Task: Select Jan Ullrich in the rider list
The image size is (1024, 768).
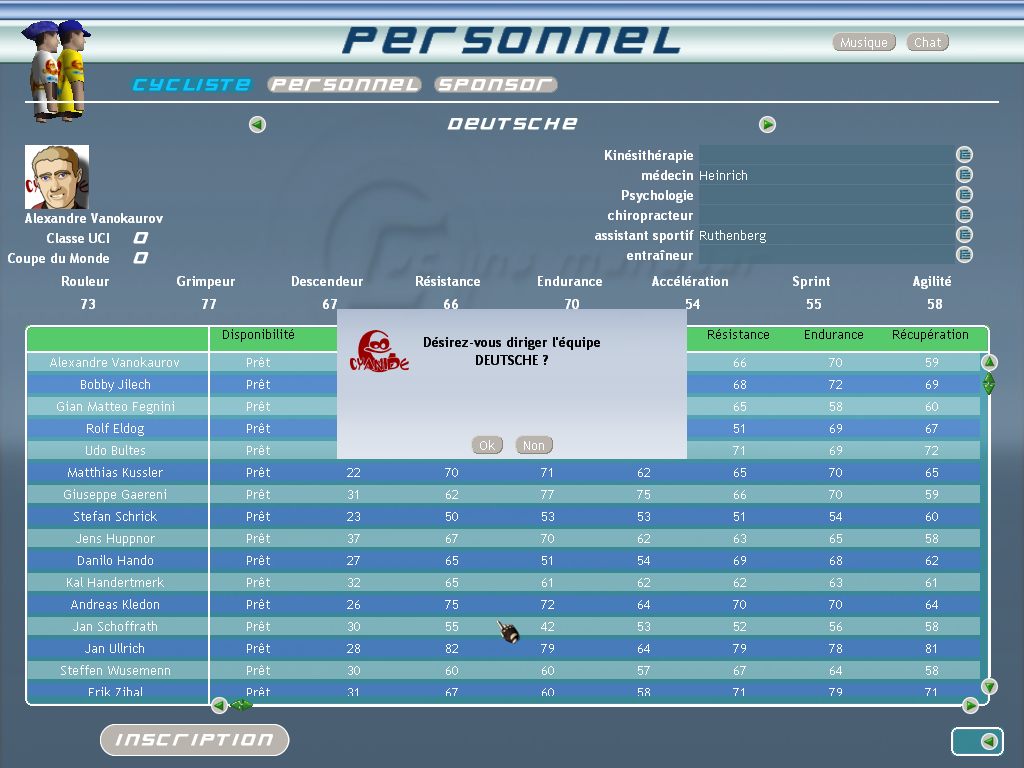Action: [x=116, y=648]
